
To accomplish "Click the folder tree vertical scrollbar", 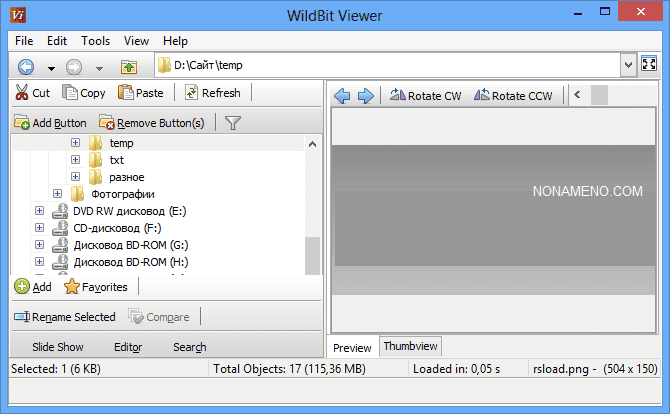I will (x=312, y=254).
